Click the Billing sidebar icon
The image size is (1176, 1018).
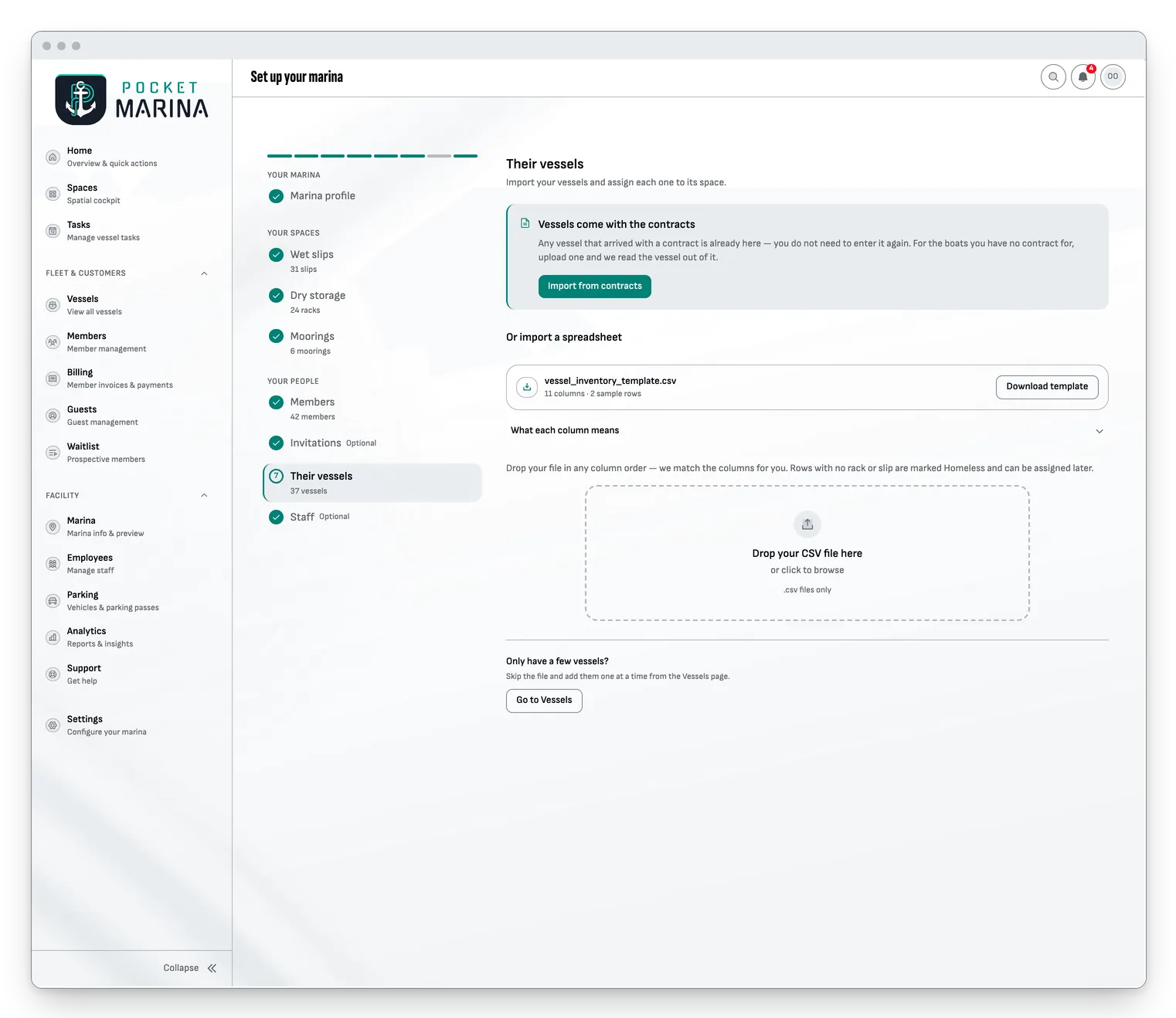coord(53,378)
